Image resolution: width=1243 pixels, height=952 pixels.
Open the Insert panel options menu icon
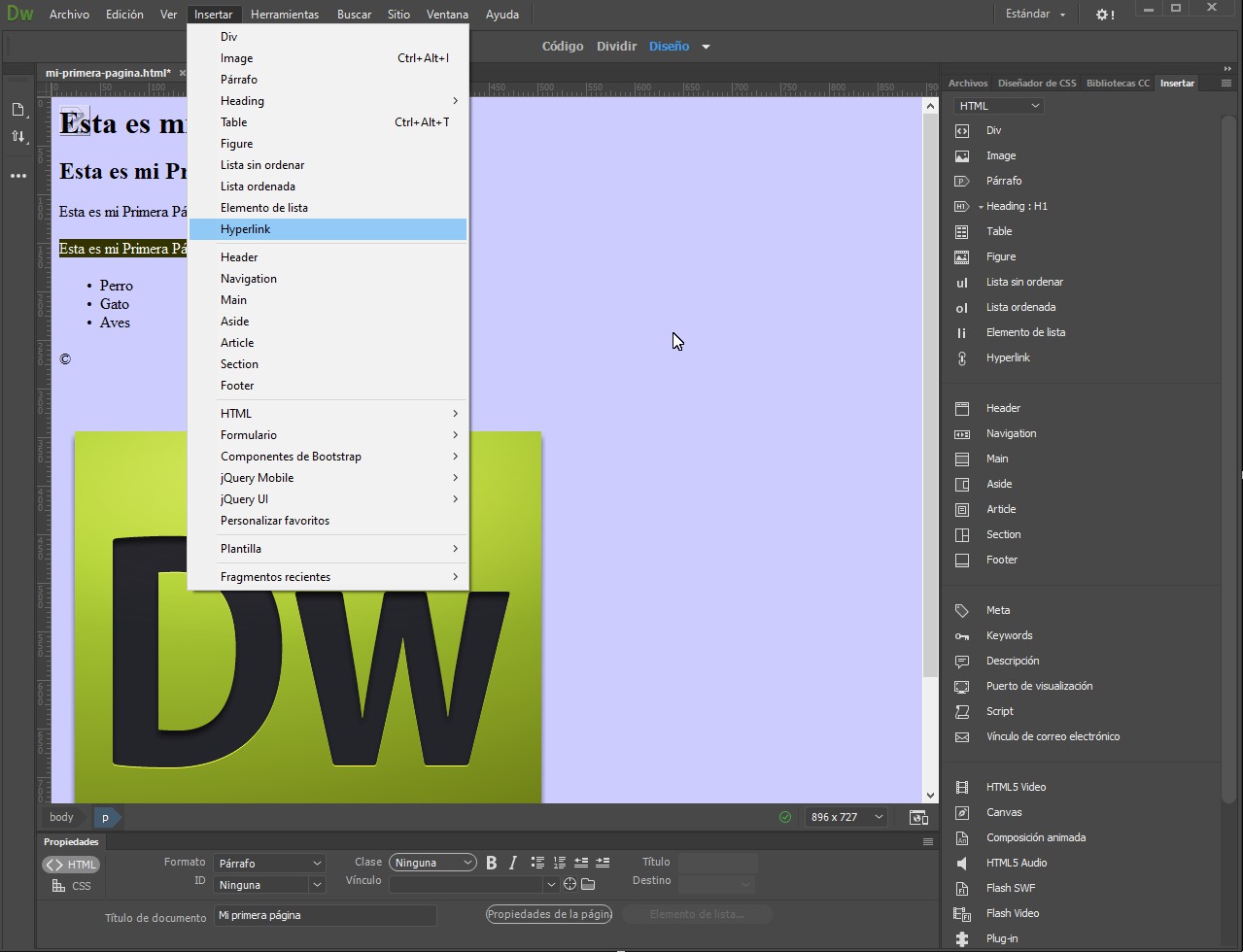(1226, 84)
